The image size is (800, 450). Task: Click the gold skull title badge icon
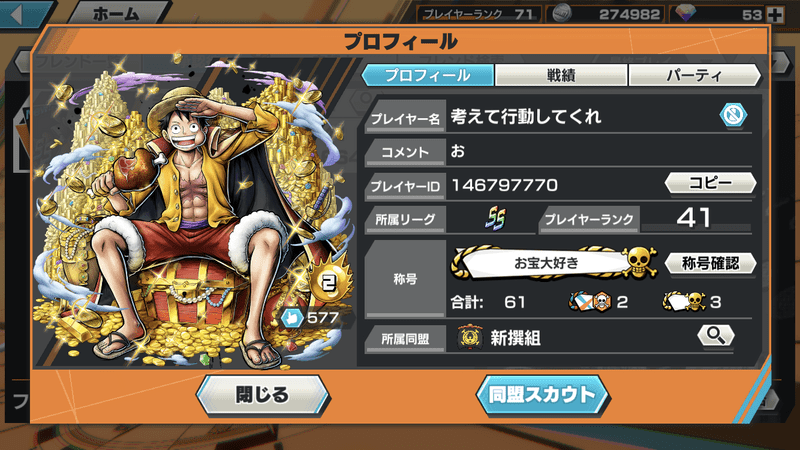(639, 262)
